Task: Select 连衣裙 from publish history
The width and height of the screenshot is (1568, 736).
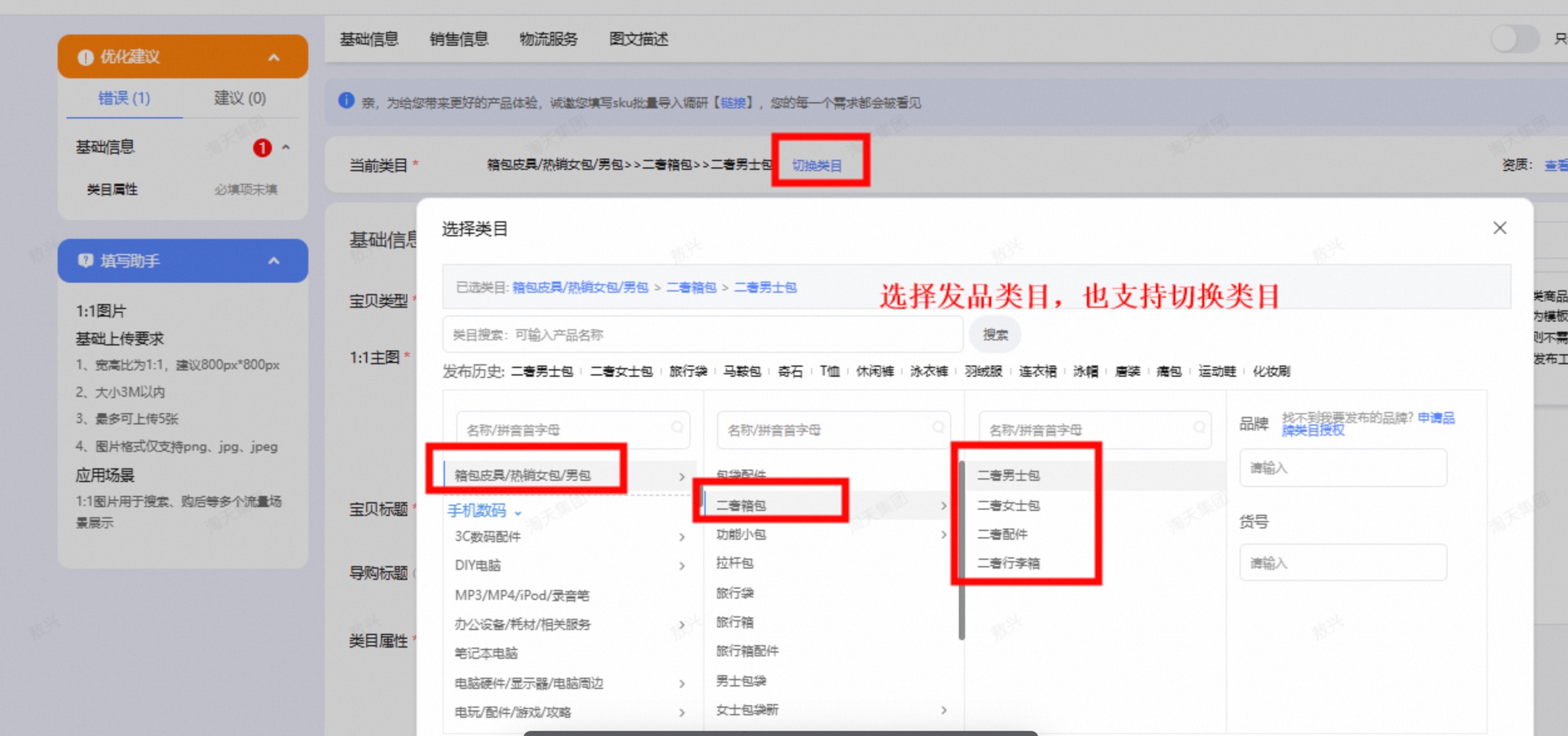Action: pyautogui.click(x=1038, y=372)
